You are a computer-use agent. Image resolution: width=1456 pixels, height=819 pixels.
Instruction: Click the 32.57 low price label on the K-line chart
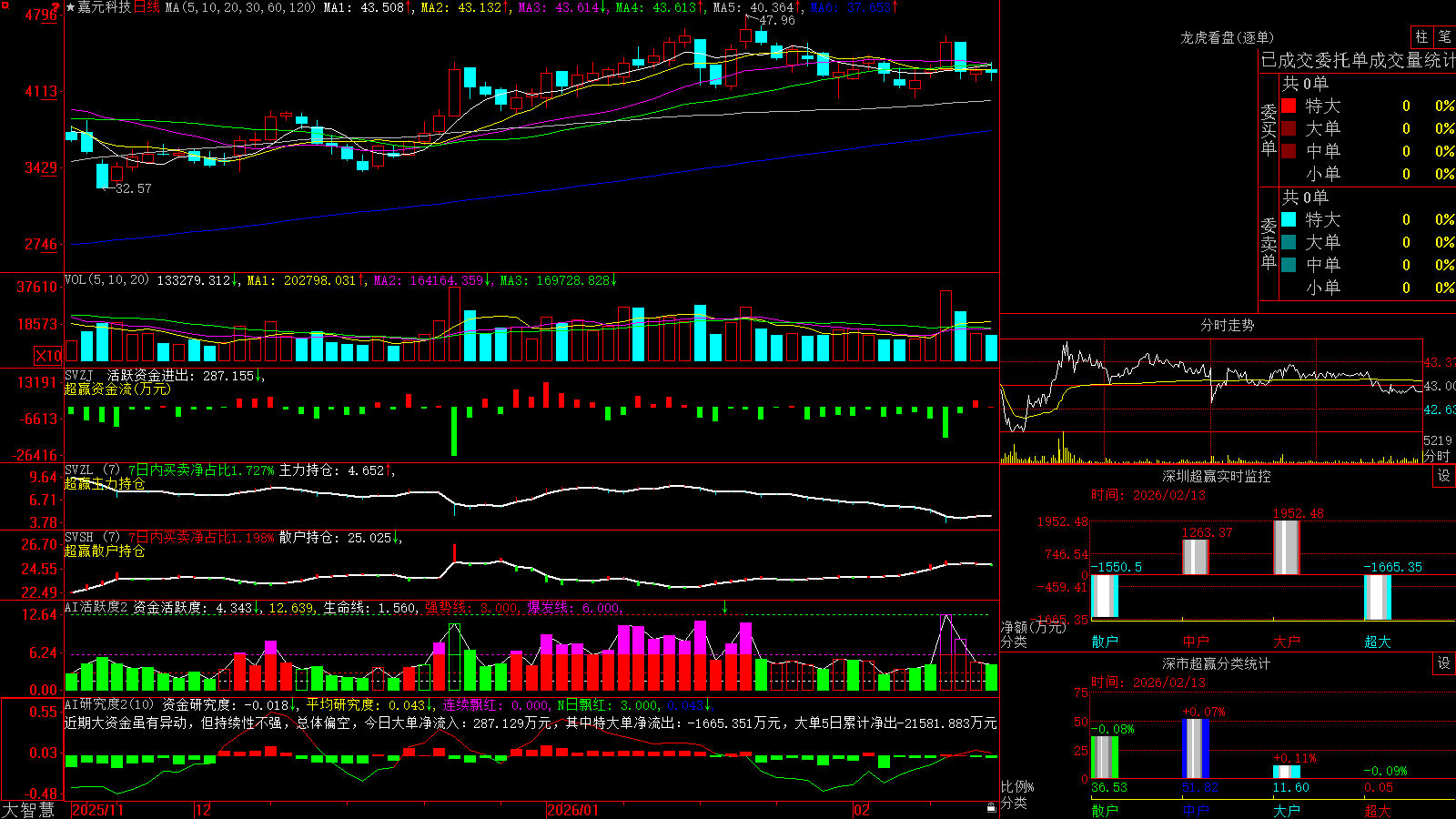pyautogui.click(x=133, y=188)
